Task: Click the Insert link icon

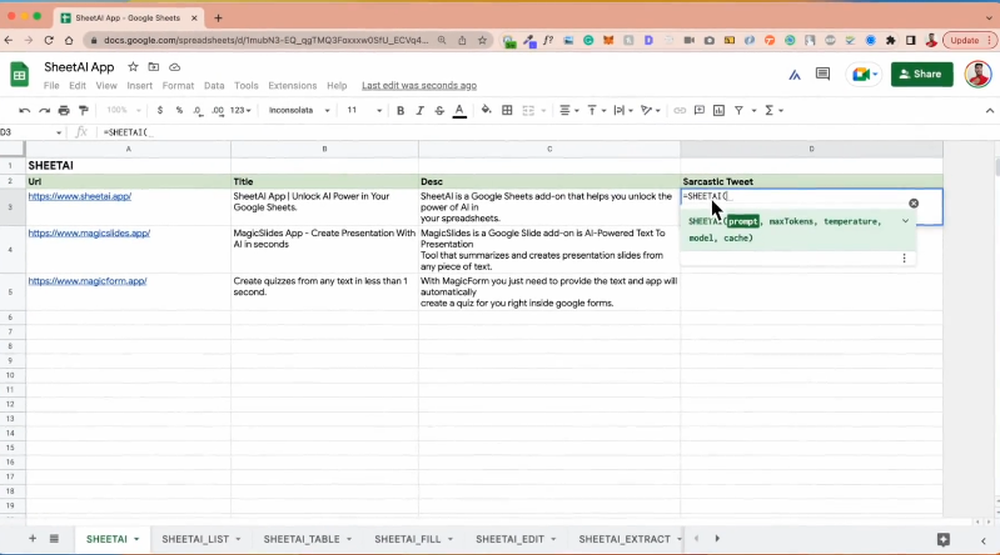Action: pos(679,110)
